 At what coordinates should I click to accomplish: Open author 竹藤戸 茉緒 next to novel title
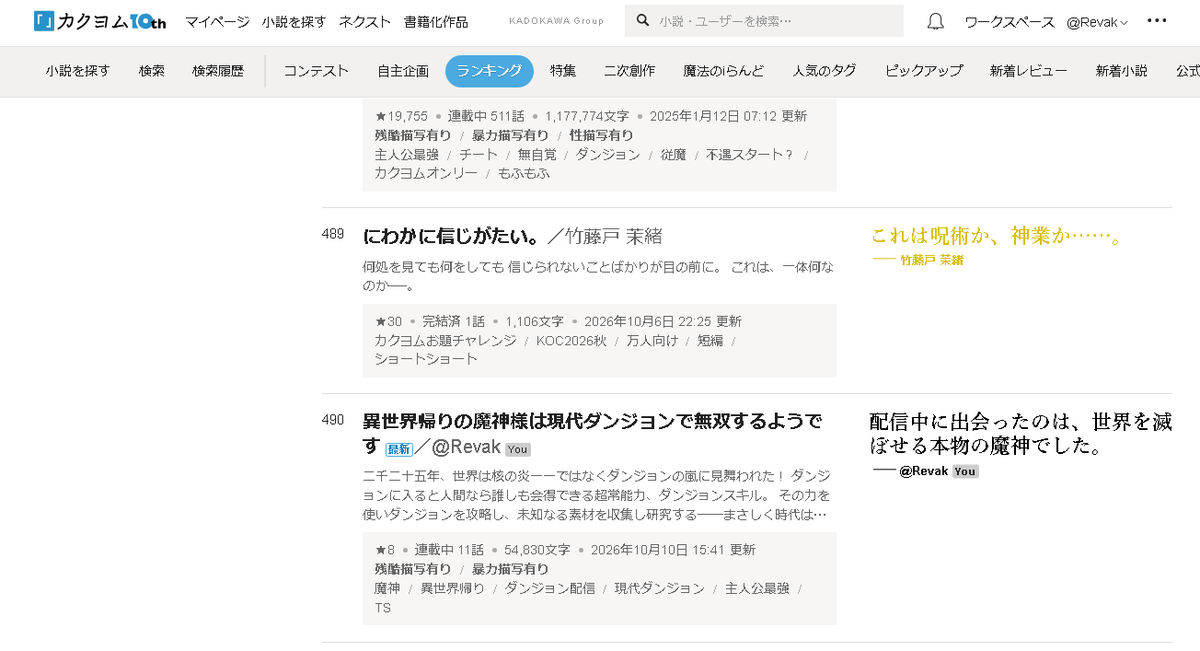click(x=614, y=236)
